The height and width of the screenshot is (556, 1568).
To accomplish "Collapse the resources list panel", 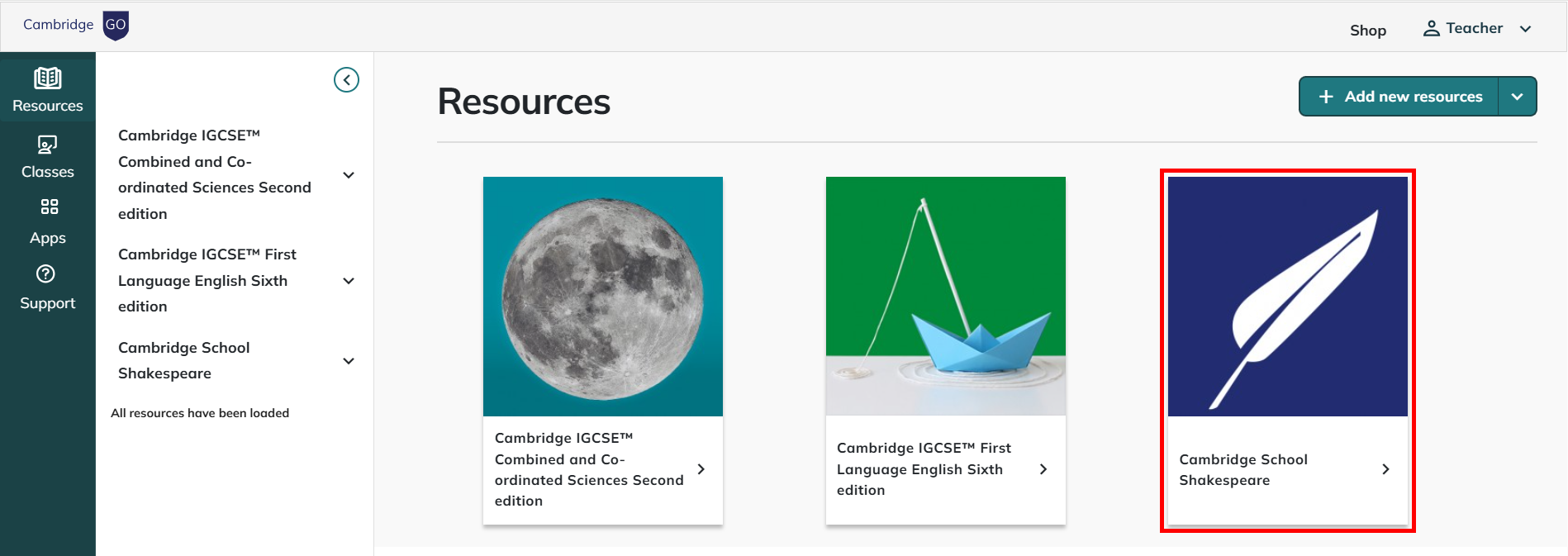I will pos(346,80).
